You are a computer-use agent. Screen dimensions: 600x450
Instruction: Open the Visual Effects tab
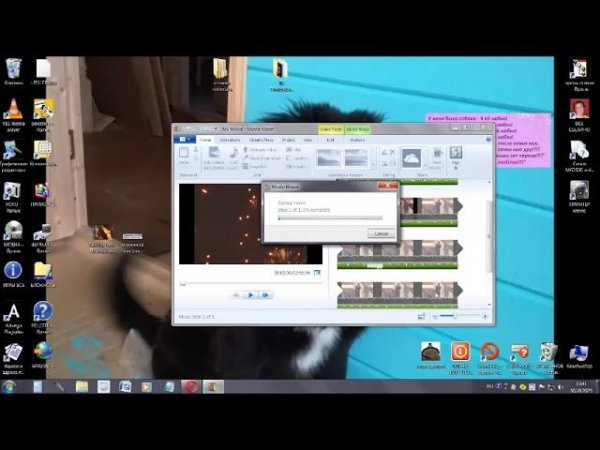point(261,140)
